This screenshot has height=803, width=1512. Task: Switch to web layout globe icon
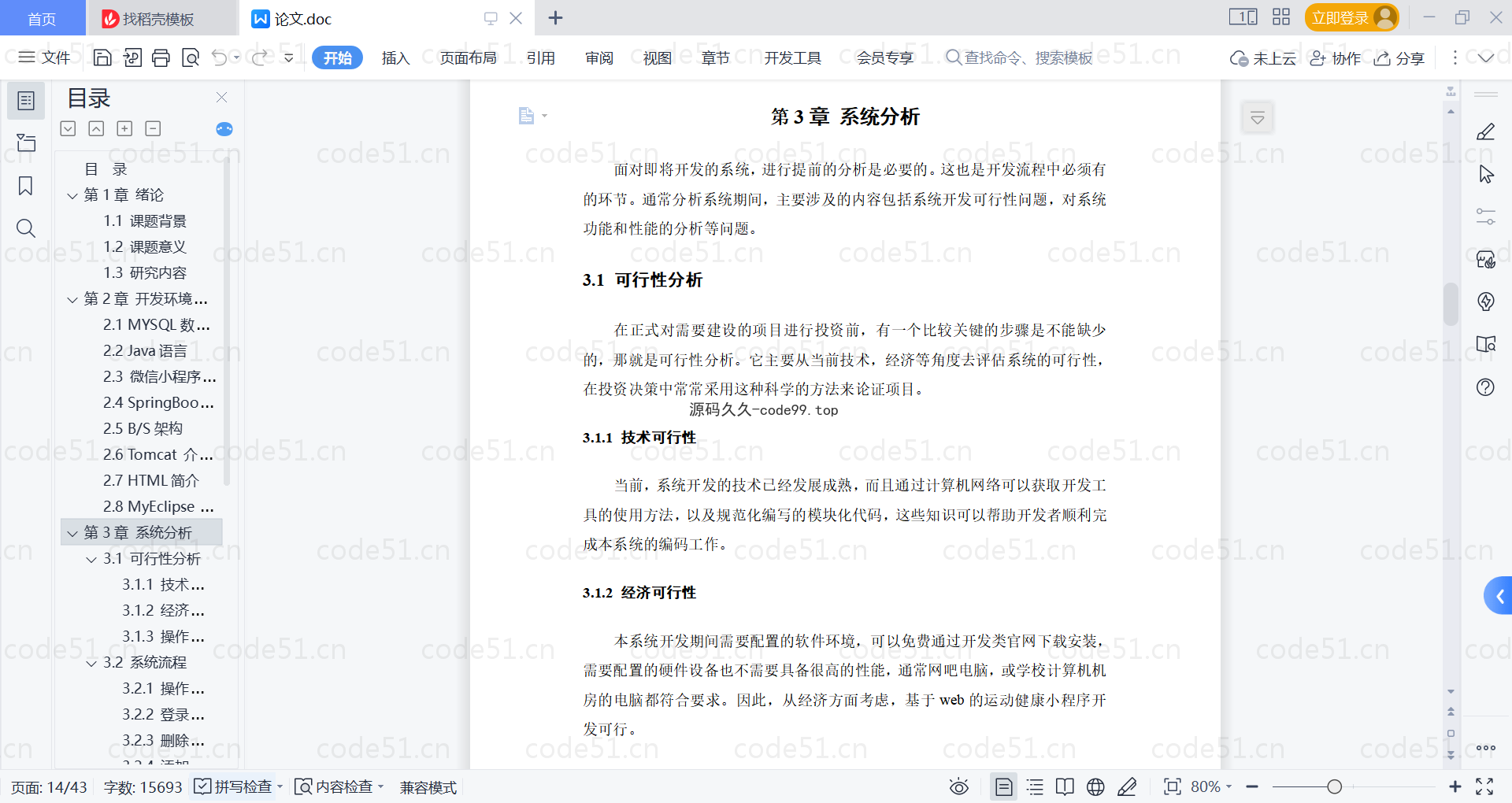pos(1095,786)
